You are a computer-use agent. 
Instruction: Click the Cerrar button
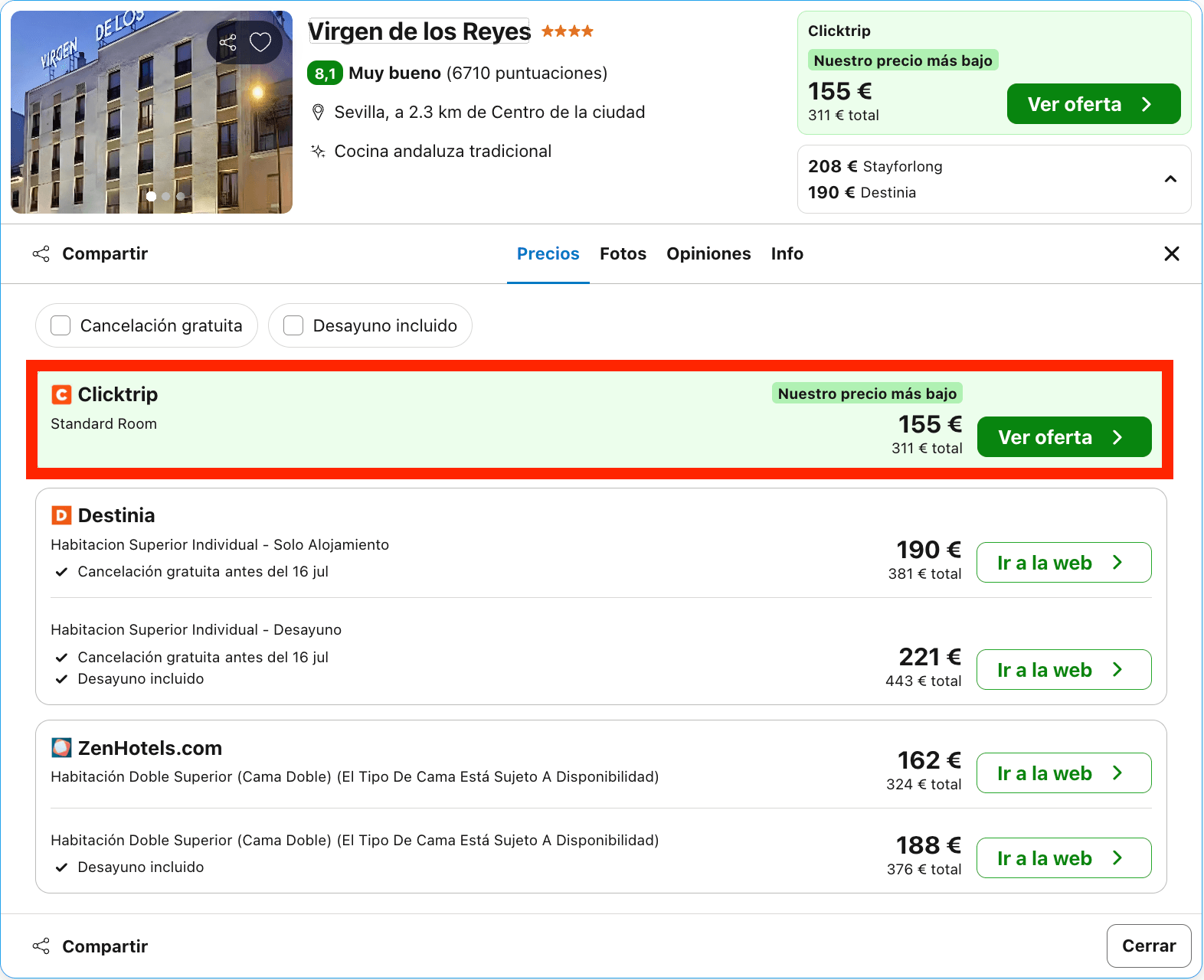click(x=1149, y=946)
